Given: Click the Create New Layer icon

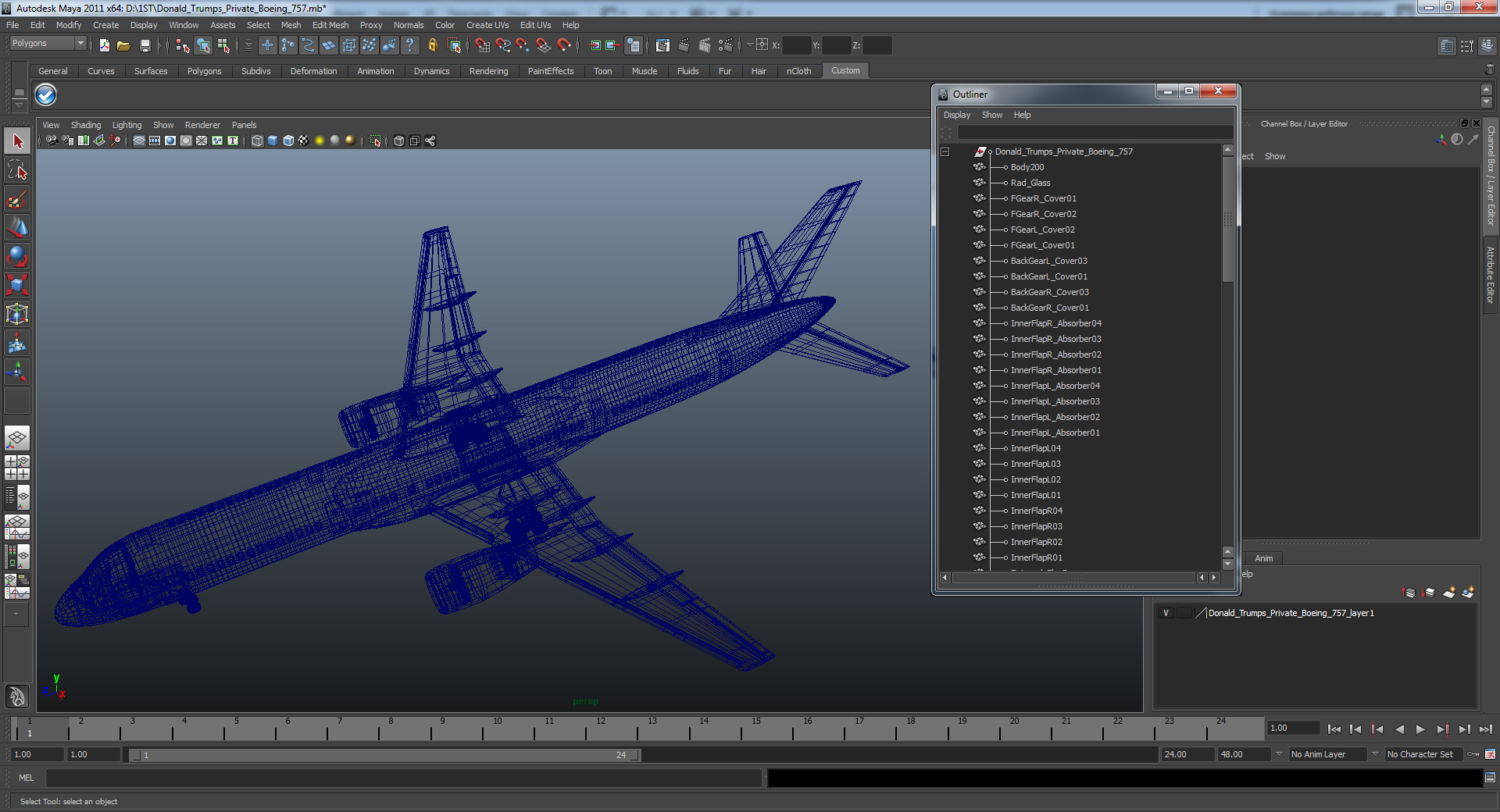Looking at the screenshot, I should click(x=1449, y=593).
